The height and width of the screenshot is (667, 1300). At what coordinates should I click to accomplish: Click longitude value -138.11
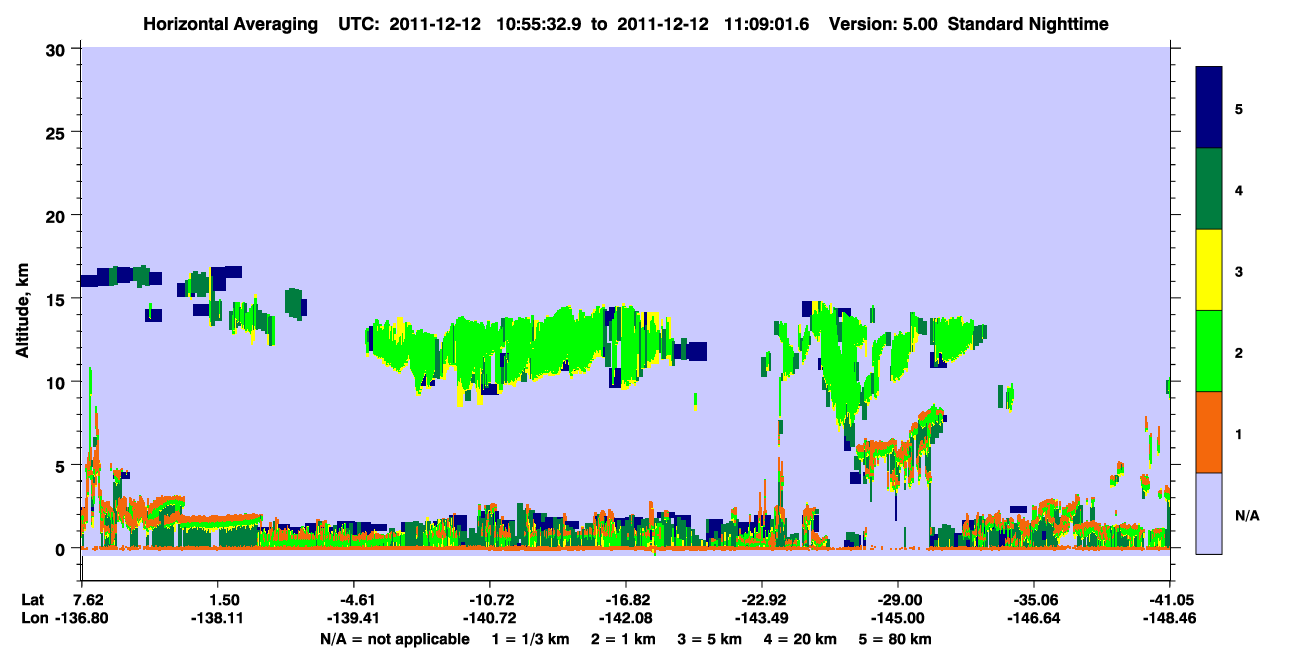[218, 618]
